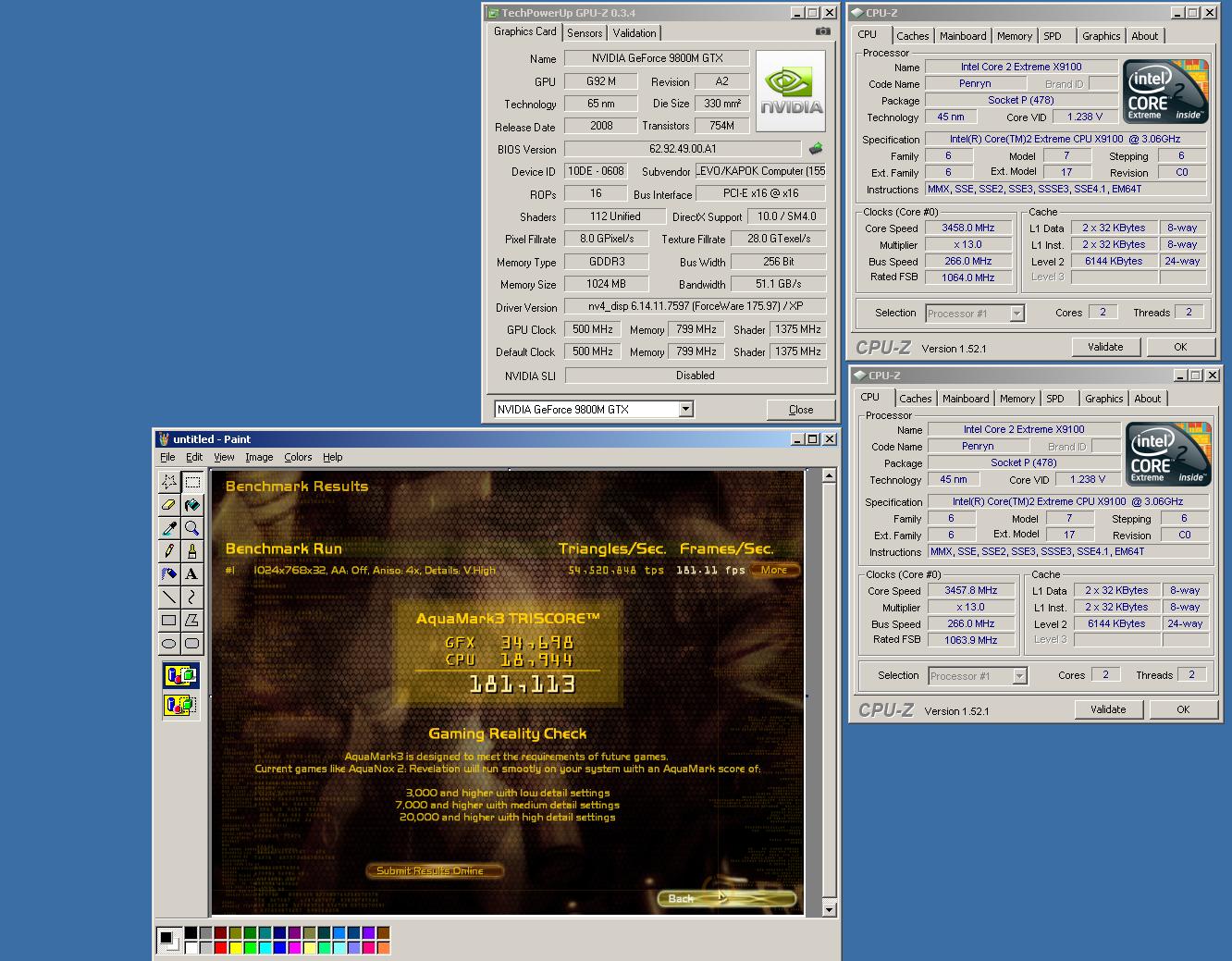Enable opaque selection mode in Paint toolbox
Image resolution: width=1232 pixels, height=961 pixels.
point(180,675)
